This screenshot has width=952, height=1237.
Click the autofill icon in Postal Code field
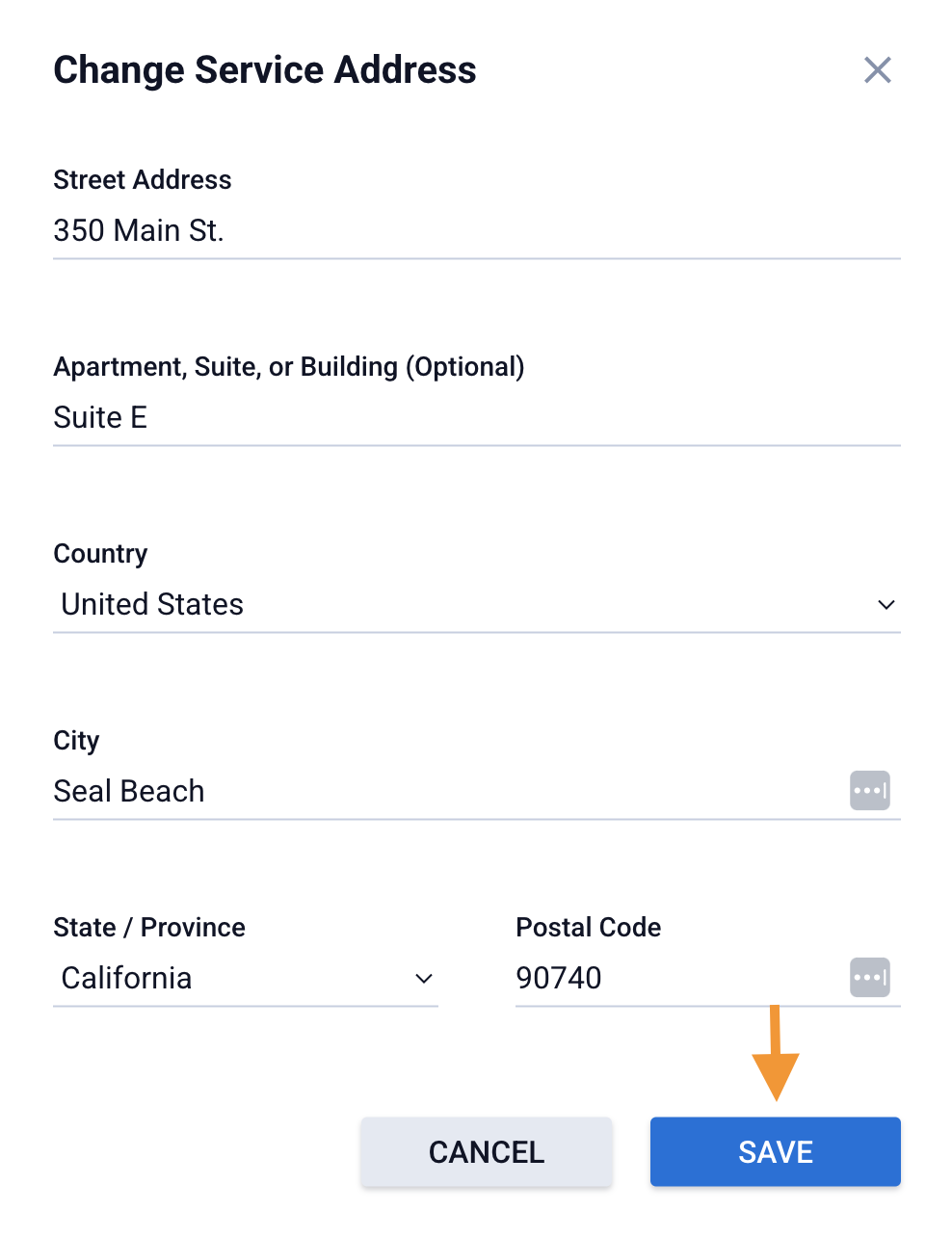point(869,978)
